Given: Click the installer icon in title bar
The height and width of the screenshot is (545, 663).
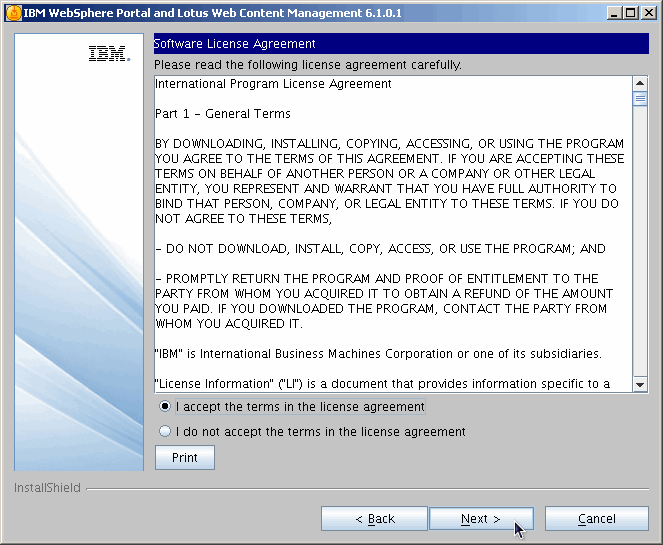Looking at the screenshot, I should coord(13,13).
